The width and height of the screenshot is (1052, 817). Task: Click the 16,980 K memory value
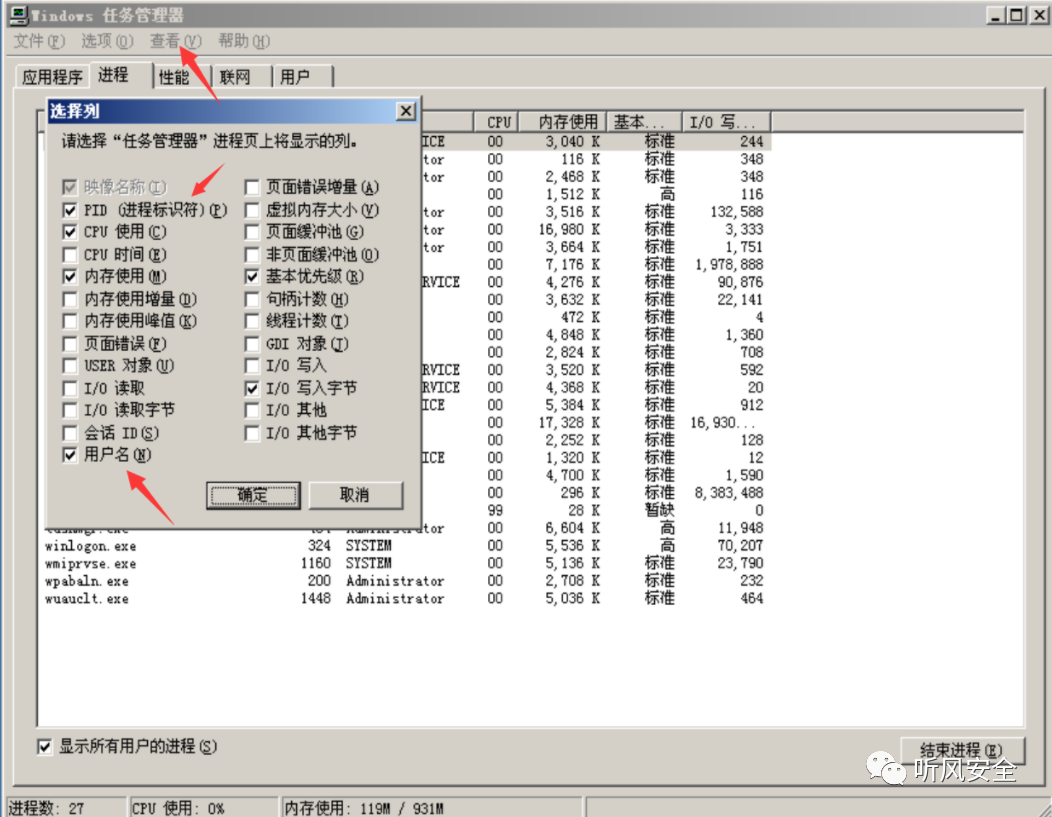click(569, 229)
